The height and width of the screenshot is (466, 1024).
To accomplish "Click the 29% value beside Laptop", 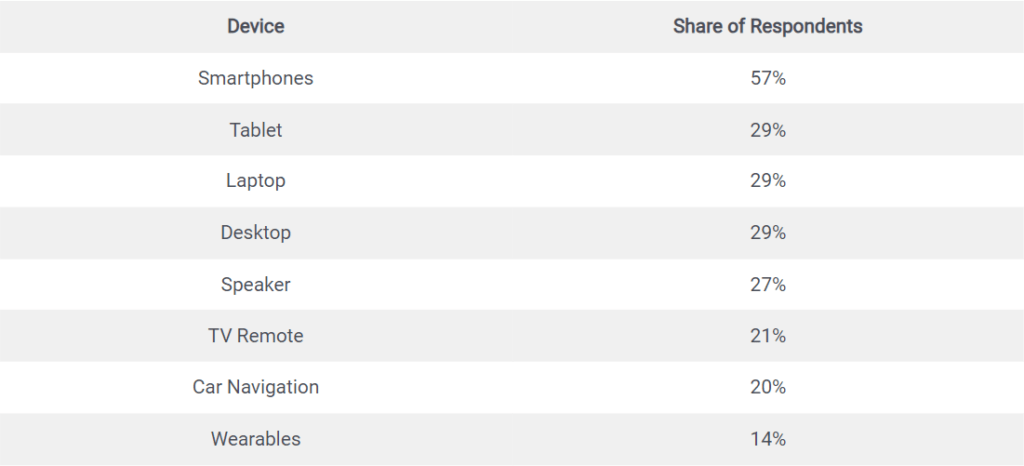I will point(767,181).
